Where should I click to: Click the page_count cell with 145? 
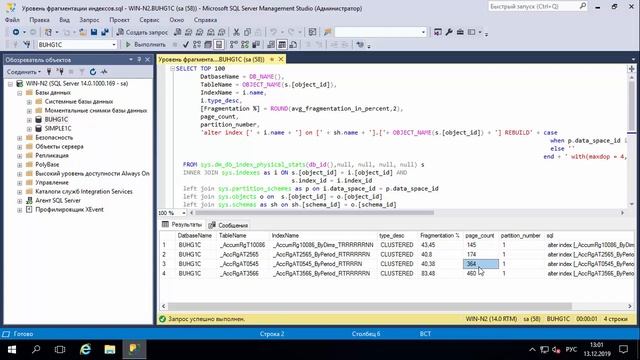coord(481,245)
